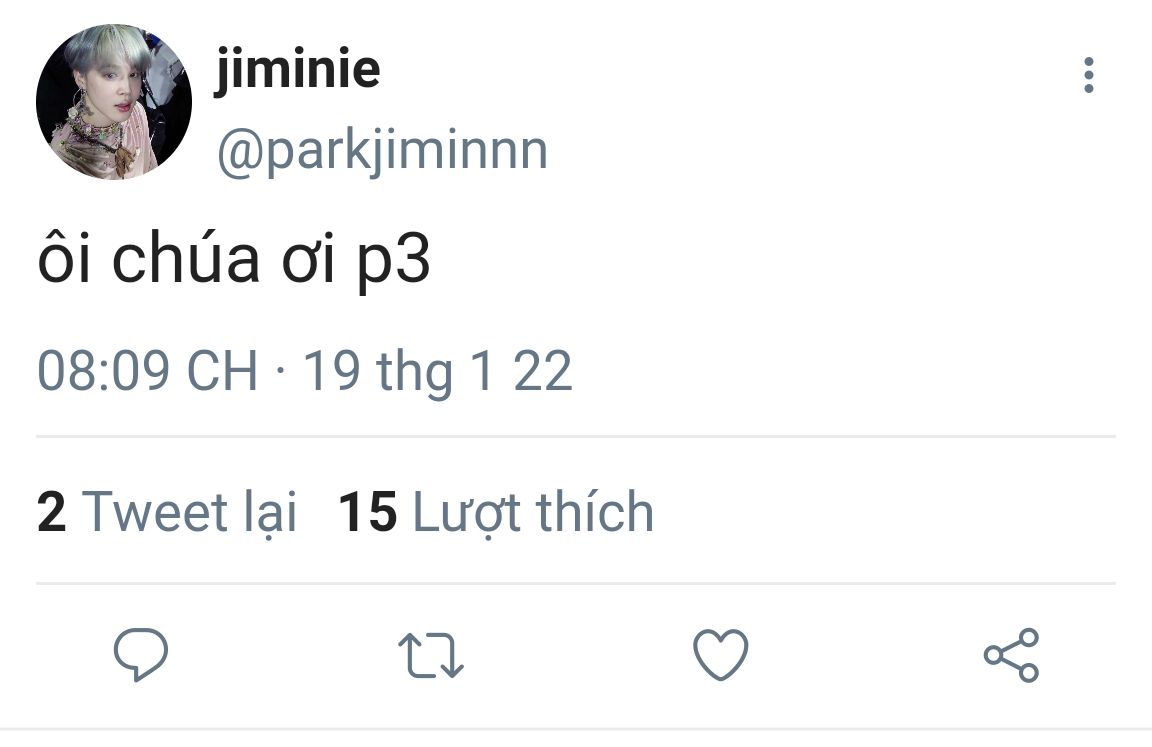Click the word chúa in the tweet

[186, 257]
